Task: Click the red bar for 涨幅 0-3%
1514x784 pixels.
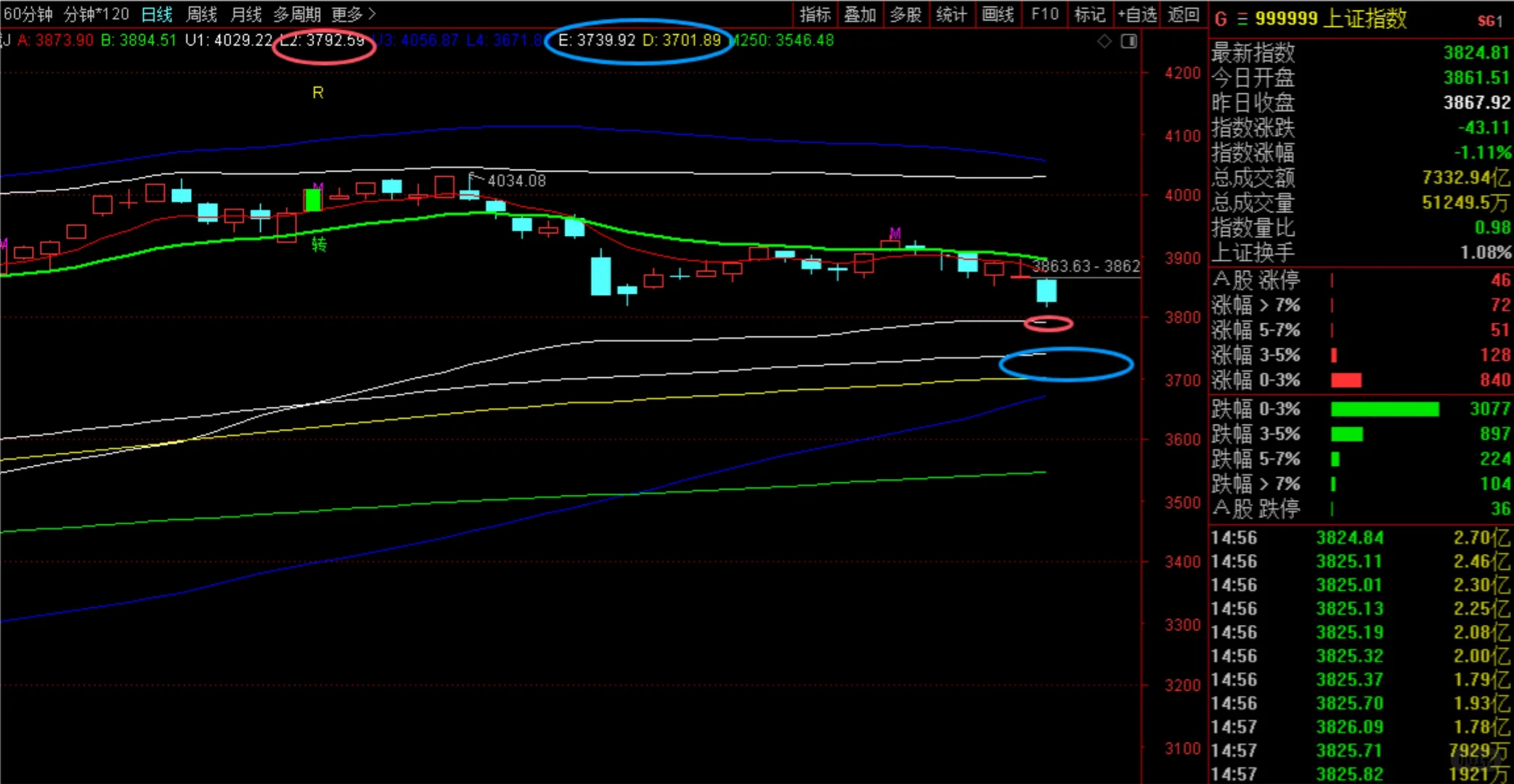Action: pyautogui.click(x=1346, y=380)
